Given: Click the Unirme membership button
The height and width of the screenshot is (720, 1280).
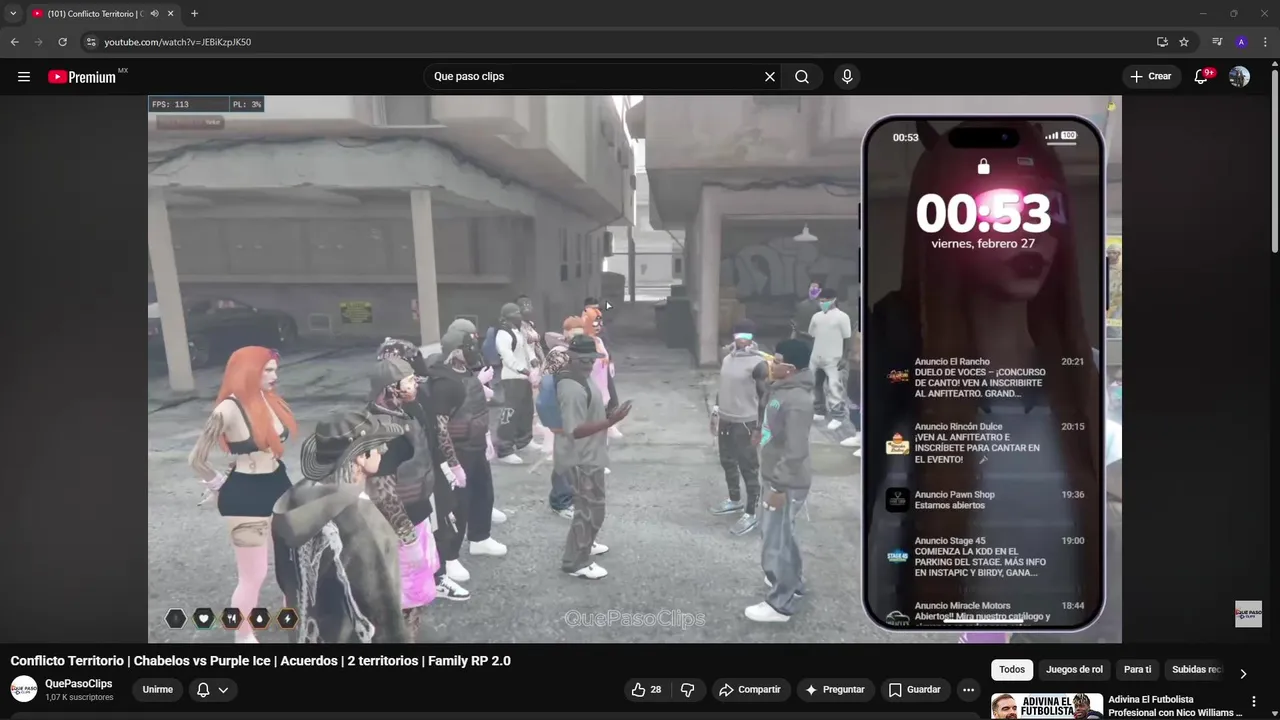Looking at the screenshot, I should (x=158, y=689).
